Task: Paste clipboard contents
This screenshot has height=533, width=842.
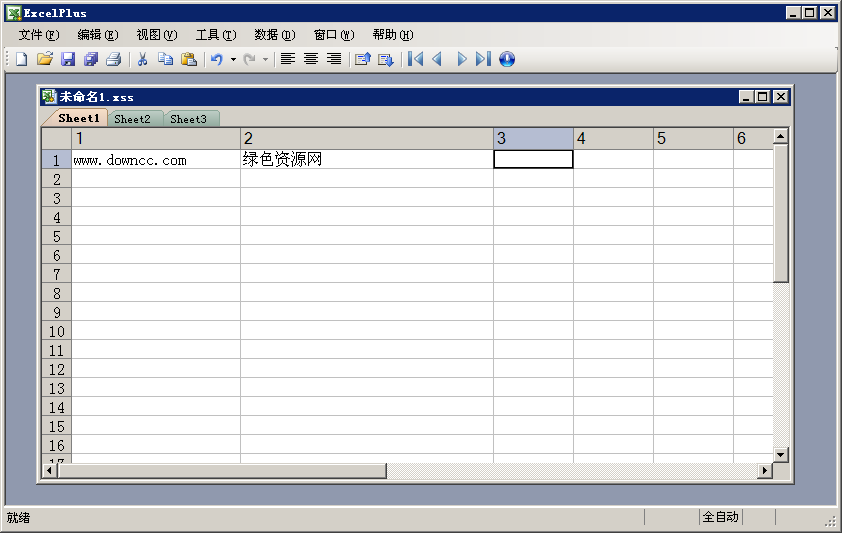Action: tap(188, 59)
